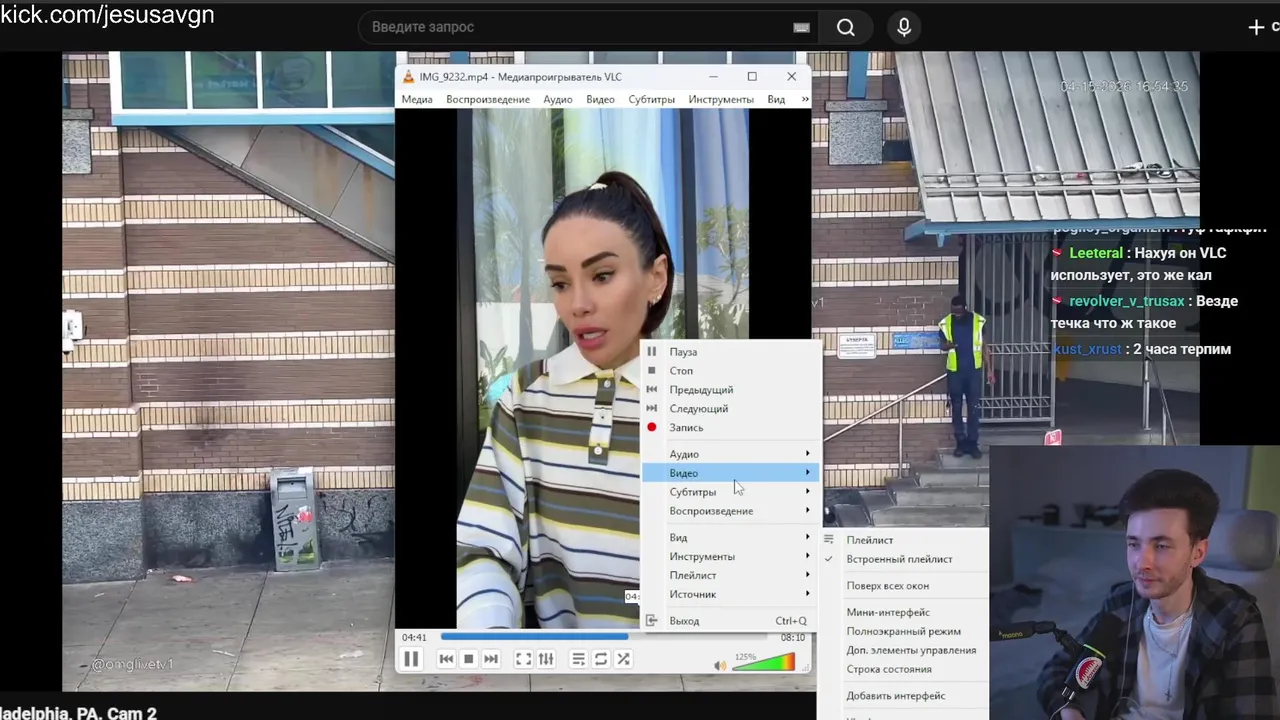The width and height of the screenshot is (1280, 720).
Task: Expand the Воспроизведение submenu in context menu
Action: (730, 511)
